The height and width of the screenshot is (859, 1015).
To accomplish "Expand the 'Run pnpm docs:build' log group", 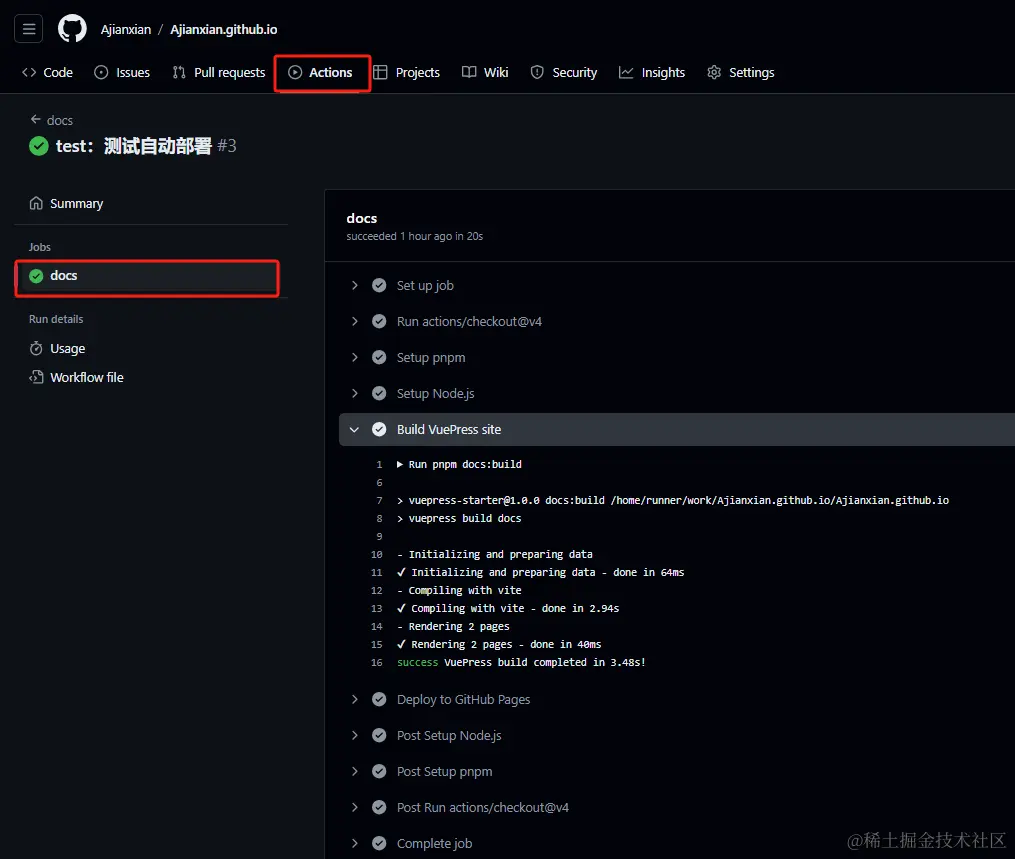I will pos(400,464).
